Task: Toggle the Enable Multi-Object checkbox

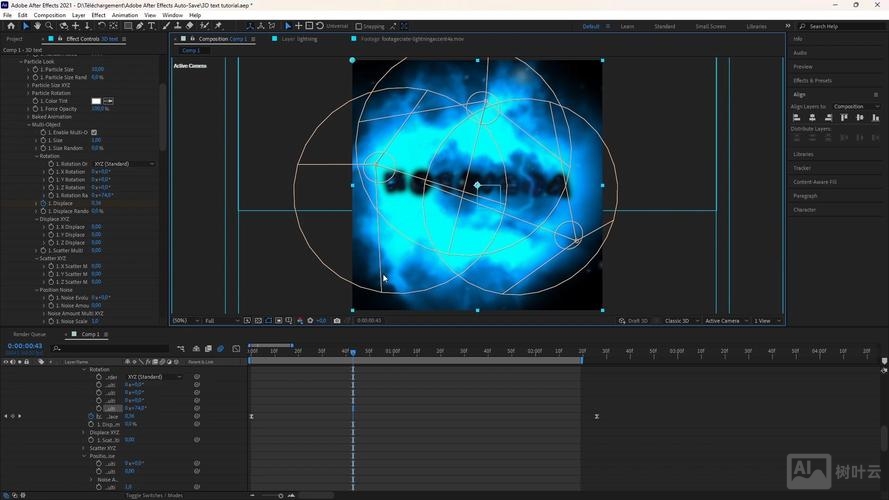Action: pyautogui.click(x=94, y=132)
